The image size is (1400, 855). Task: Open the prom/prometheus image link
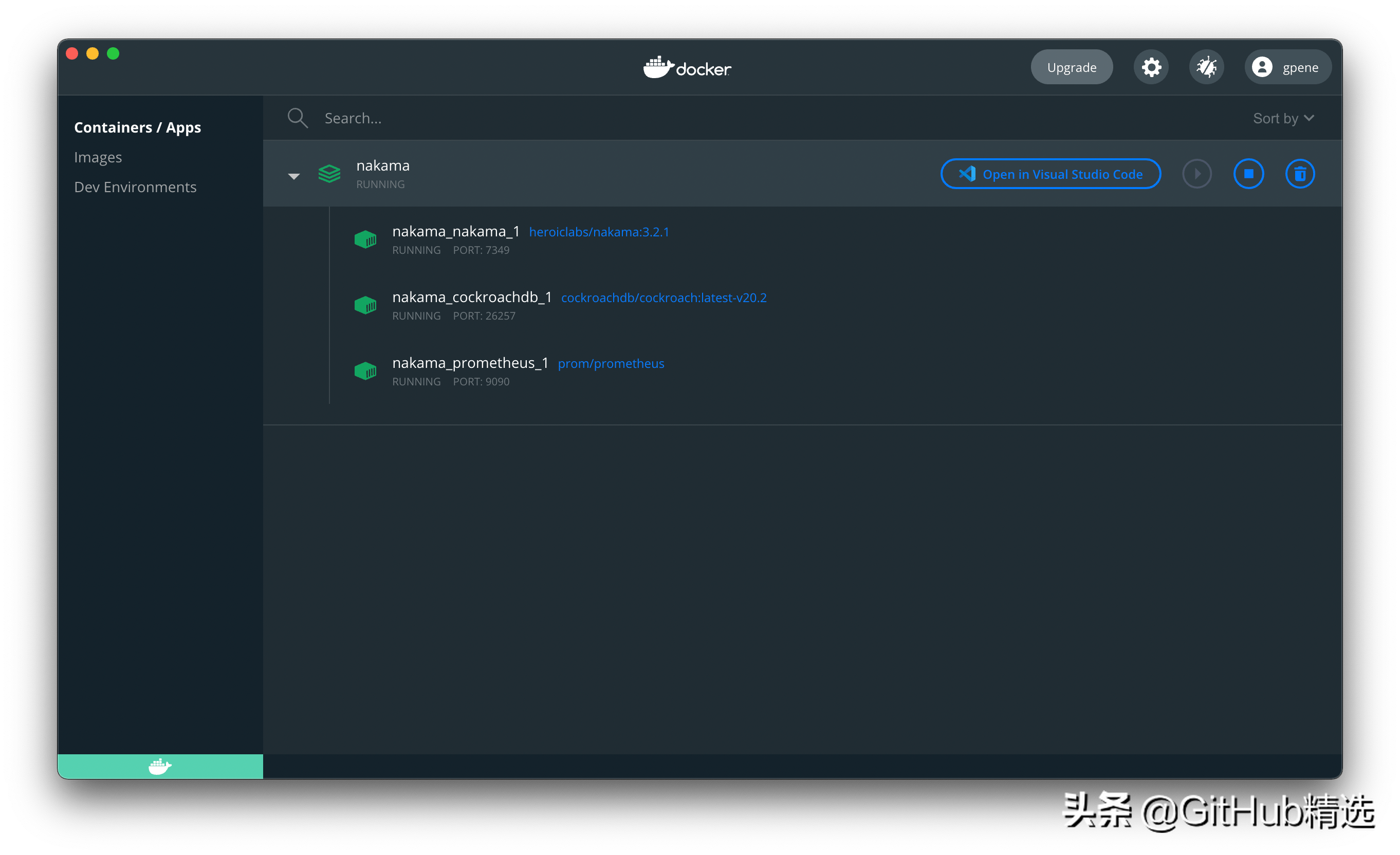click(611, 364)
